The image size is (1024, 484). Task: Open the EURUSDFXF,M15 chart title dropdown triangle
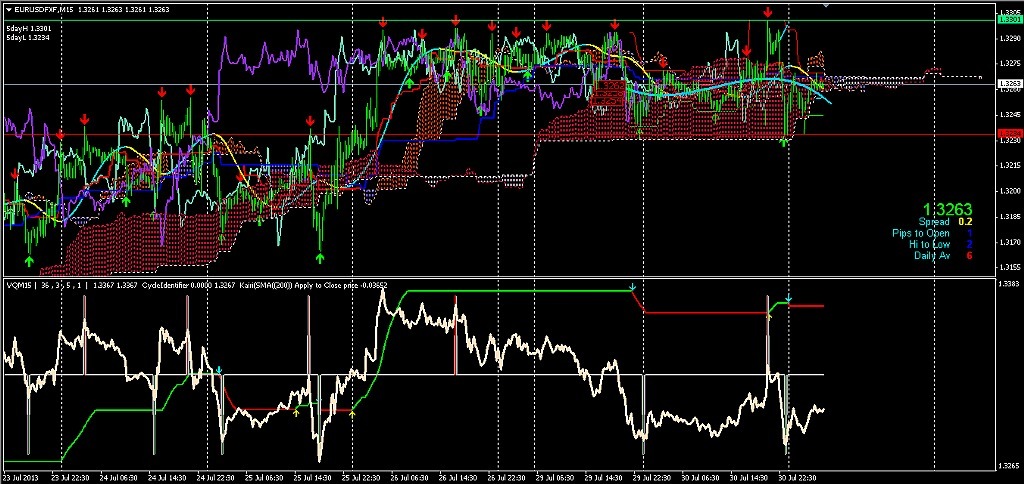coord(8,9)
